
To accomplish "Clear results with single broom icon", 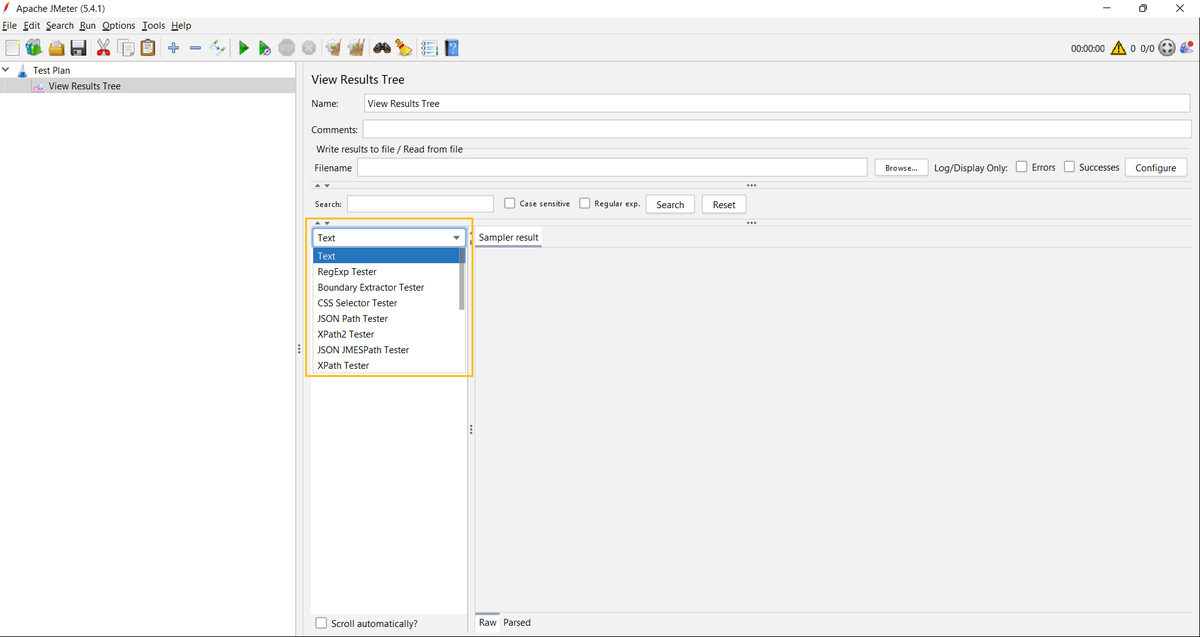I will coord(333,47).
